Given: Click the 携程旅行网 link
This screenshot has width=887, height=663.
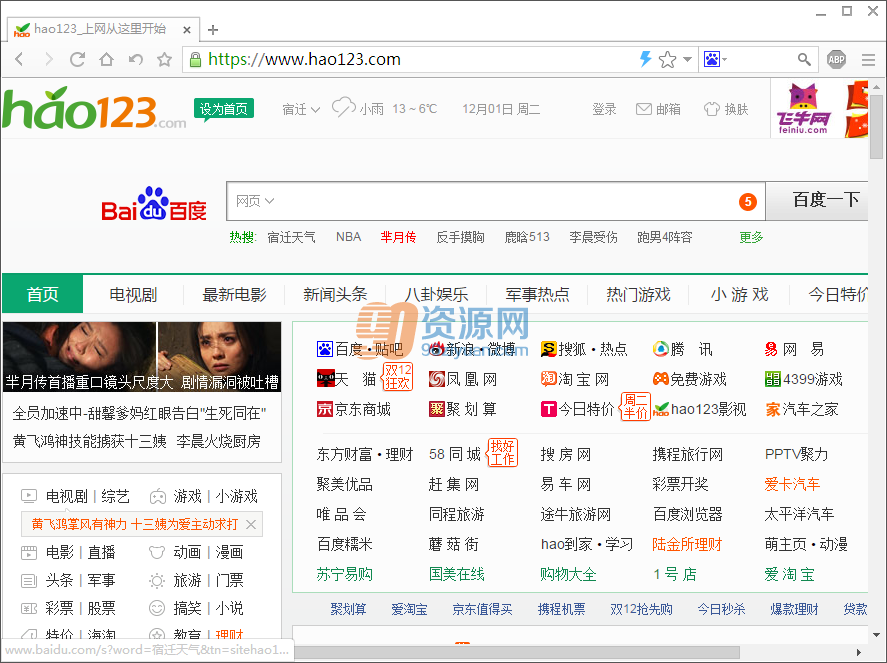Looking at the screenshot, I should pos(687,454).
